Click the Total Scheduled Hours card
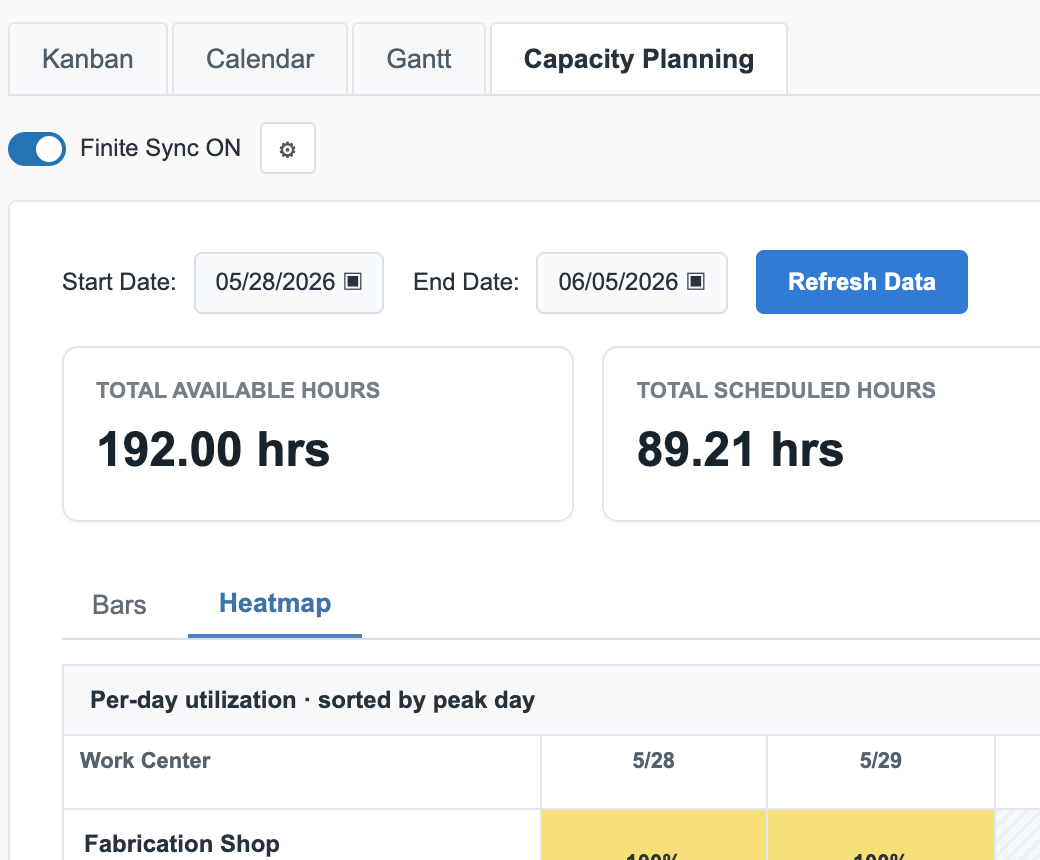Viewport: 1040px width, 860px height. point(821,434)
